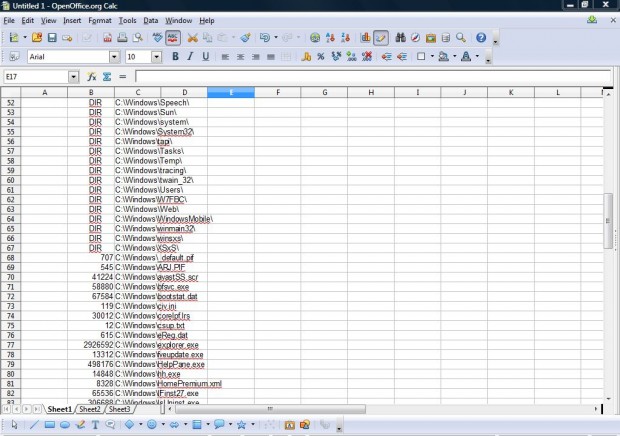Switch to the Sheet2 tab
The width and height of the screenshot is (620, 436).
pyautogui.click(x=90, y=409)
